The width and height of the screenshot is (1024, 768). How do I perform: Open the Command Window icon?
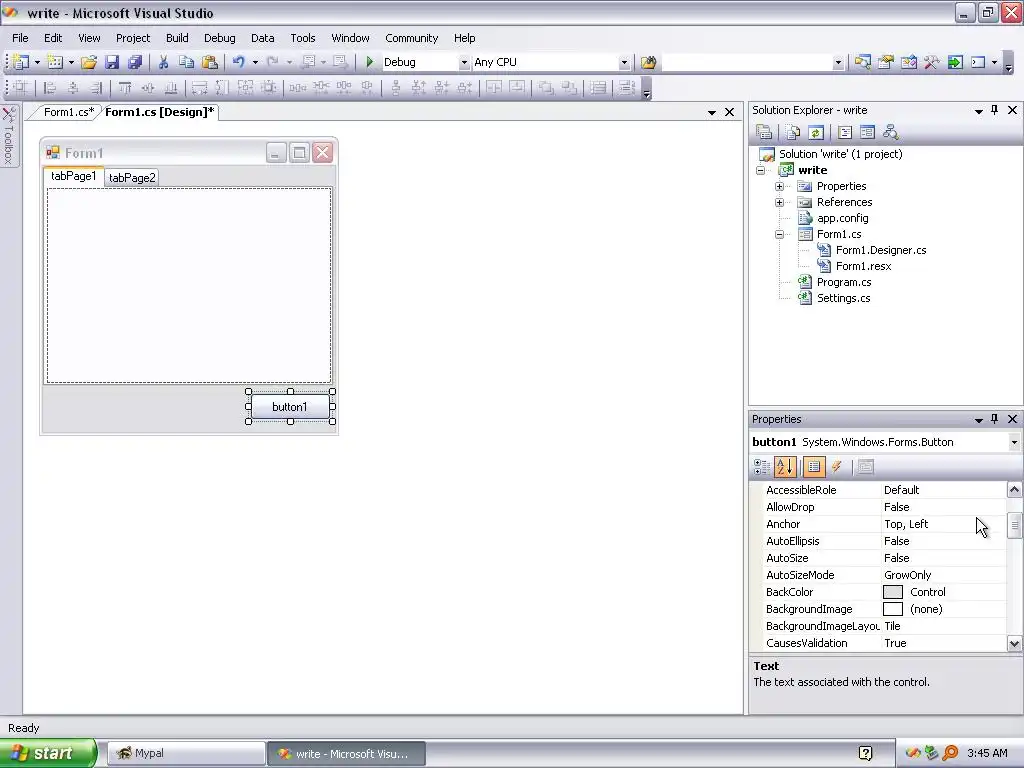tap(978, 62)
